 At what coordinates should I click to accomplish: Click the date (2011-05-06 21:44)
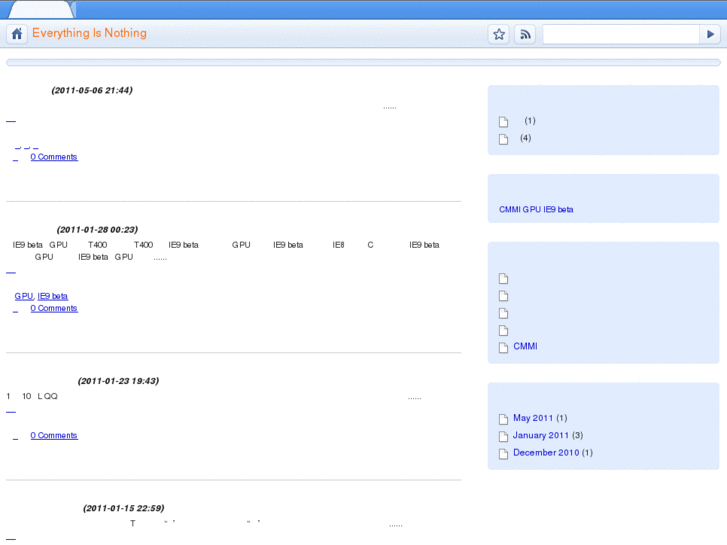pyautogui.click(x=92, y=90)
